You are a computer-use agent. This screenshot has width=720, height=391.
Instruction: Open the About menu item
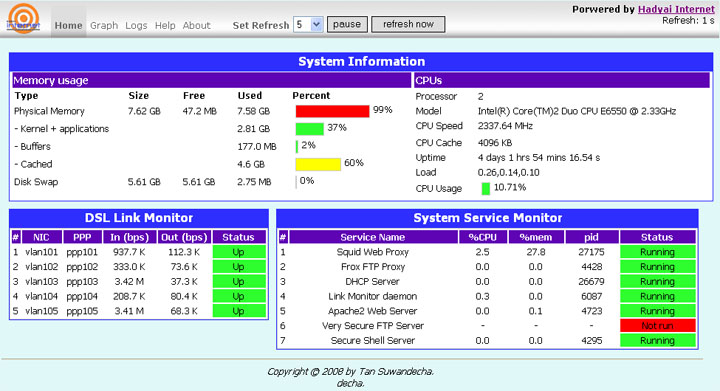pyautogui.click(x=197, y=25)
